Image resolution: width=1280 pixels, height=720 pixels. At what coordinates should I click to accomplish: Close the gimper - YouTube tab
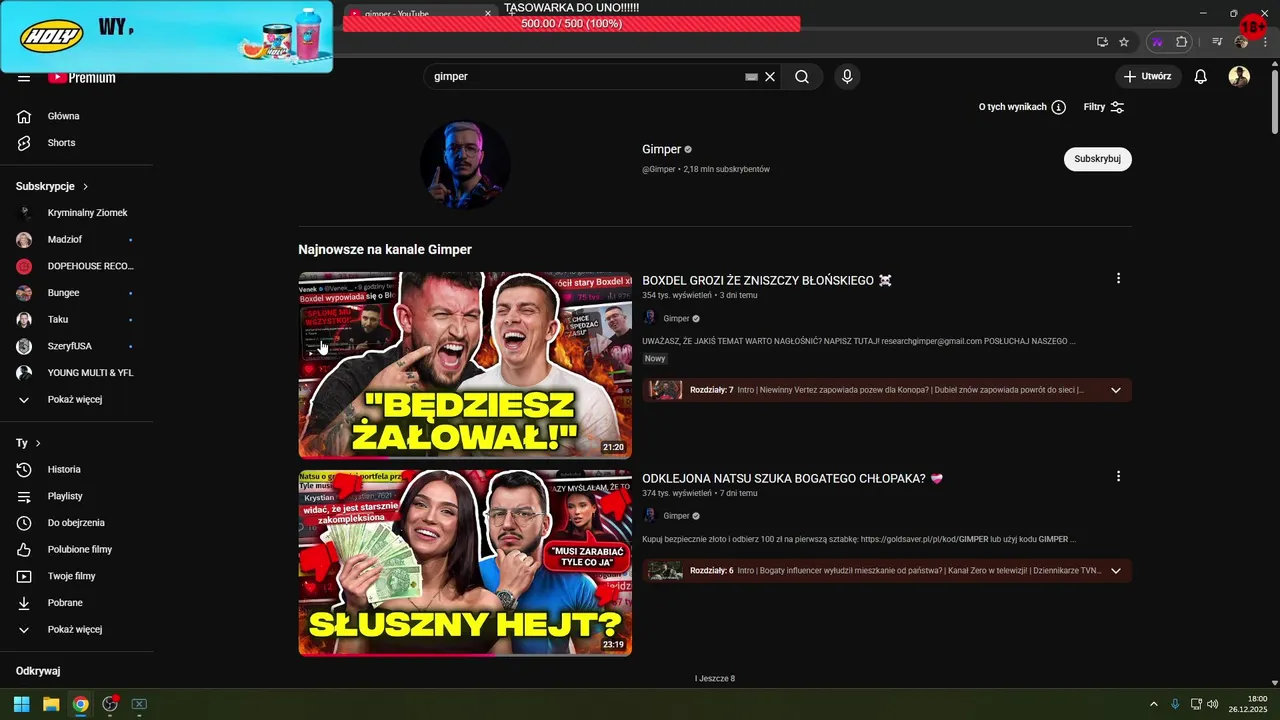coord(488,14)
